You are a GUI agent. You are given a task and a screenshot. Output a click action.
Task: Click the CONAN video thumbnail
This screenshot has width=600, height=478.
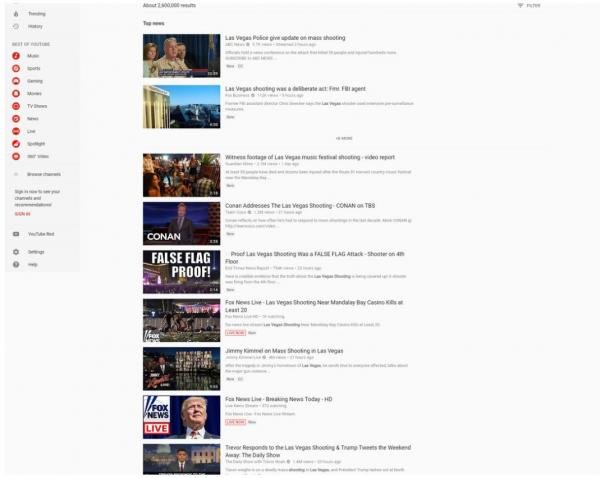tap(181, 224)
